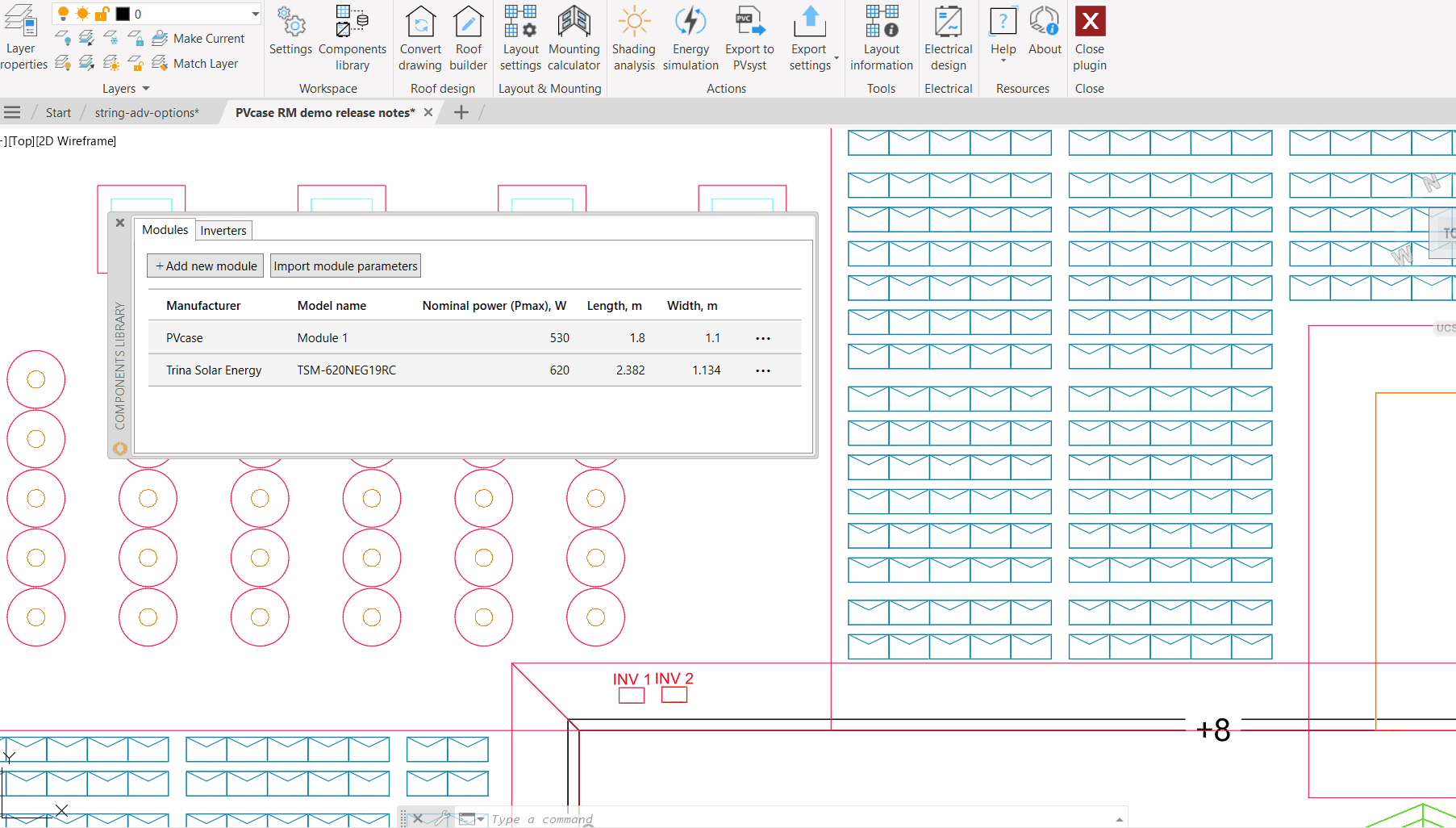Open Components library
Image resolution: width=1456 pixels, height=828 pixels.
[353, 37]
